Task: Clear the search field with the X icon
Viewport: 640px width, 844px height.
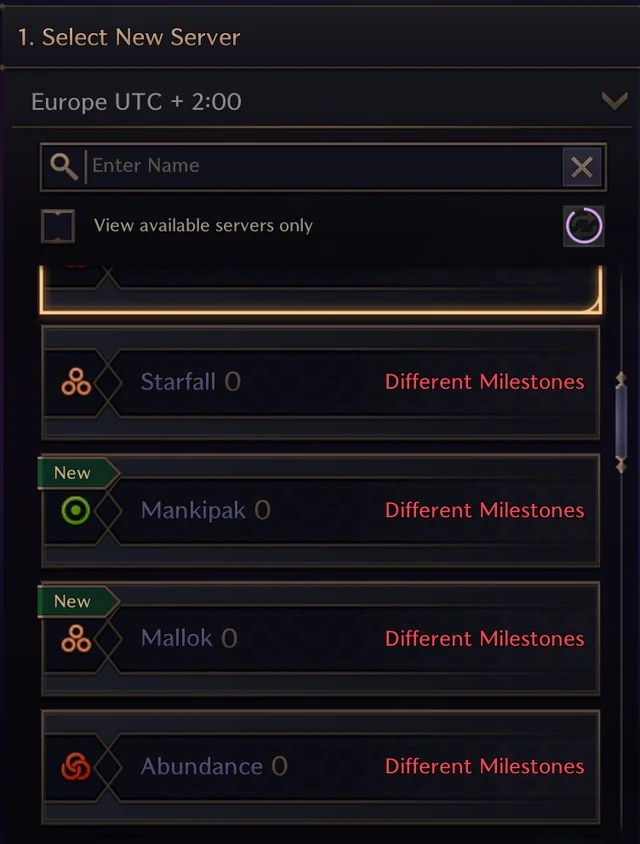Action: pos(582,166)
